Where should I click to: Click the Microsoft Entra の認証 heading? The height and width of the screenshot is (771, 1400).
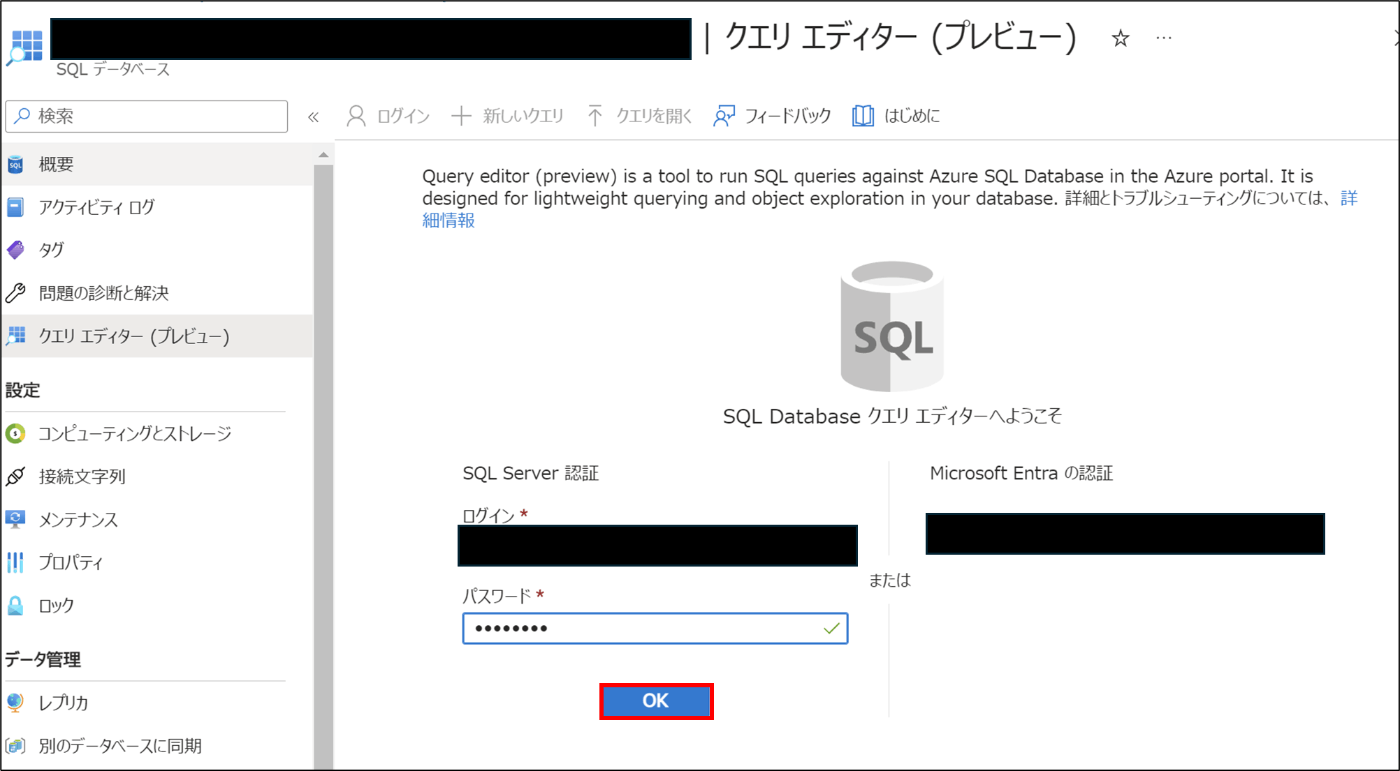(1021, 473)
